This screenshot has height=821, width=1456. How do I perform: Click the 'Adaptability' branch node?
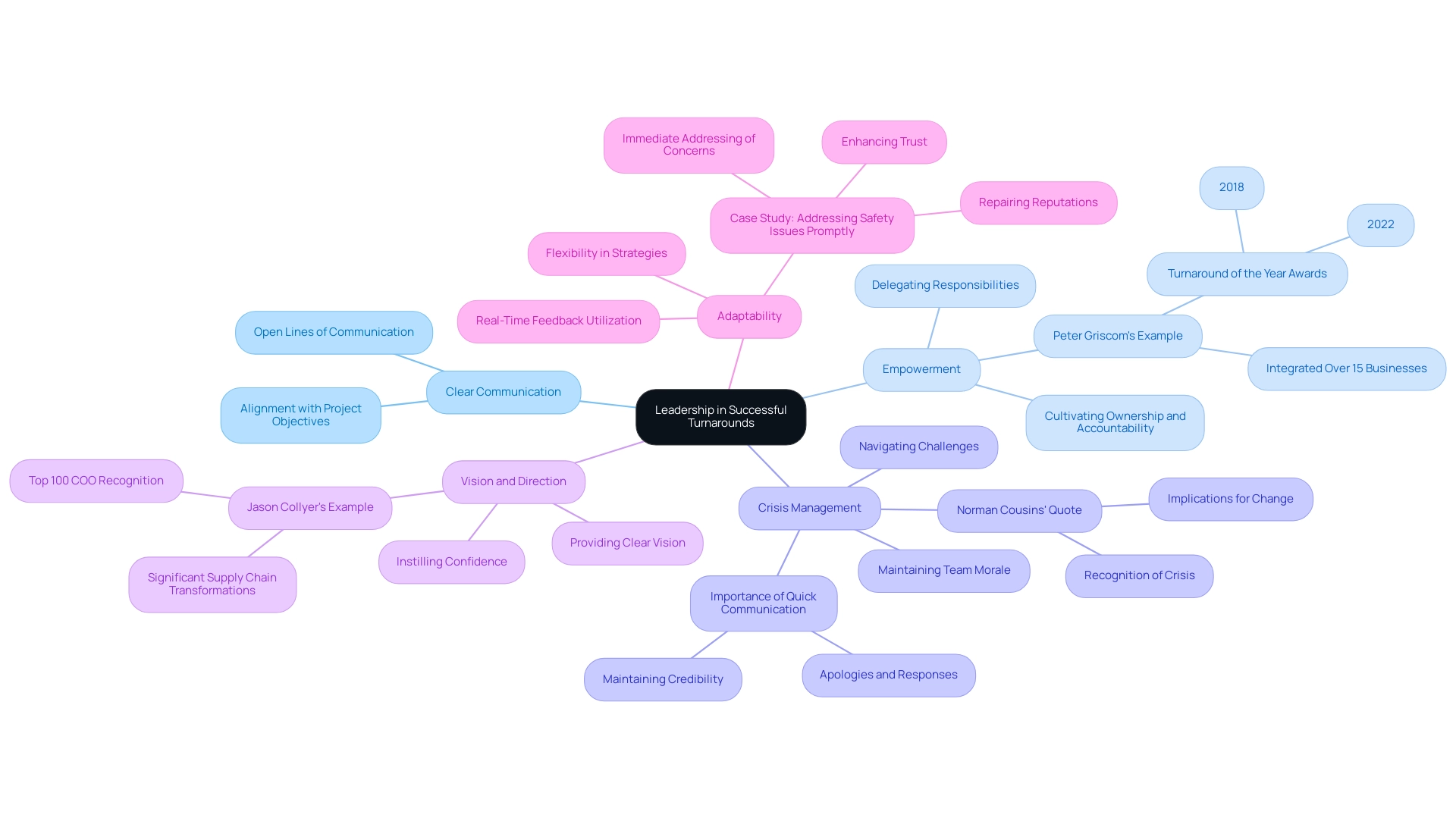[x=749, y=316]
